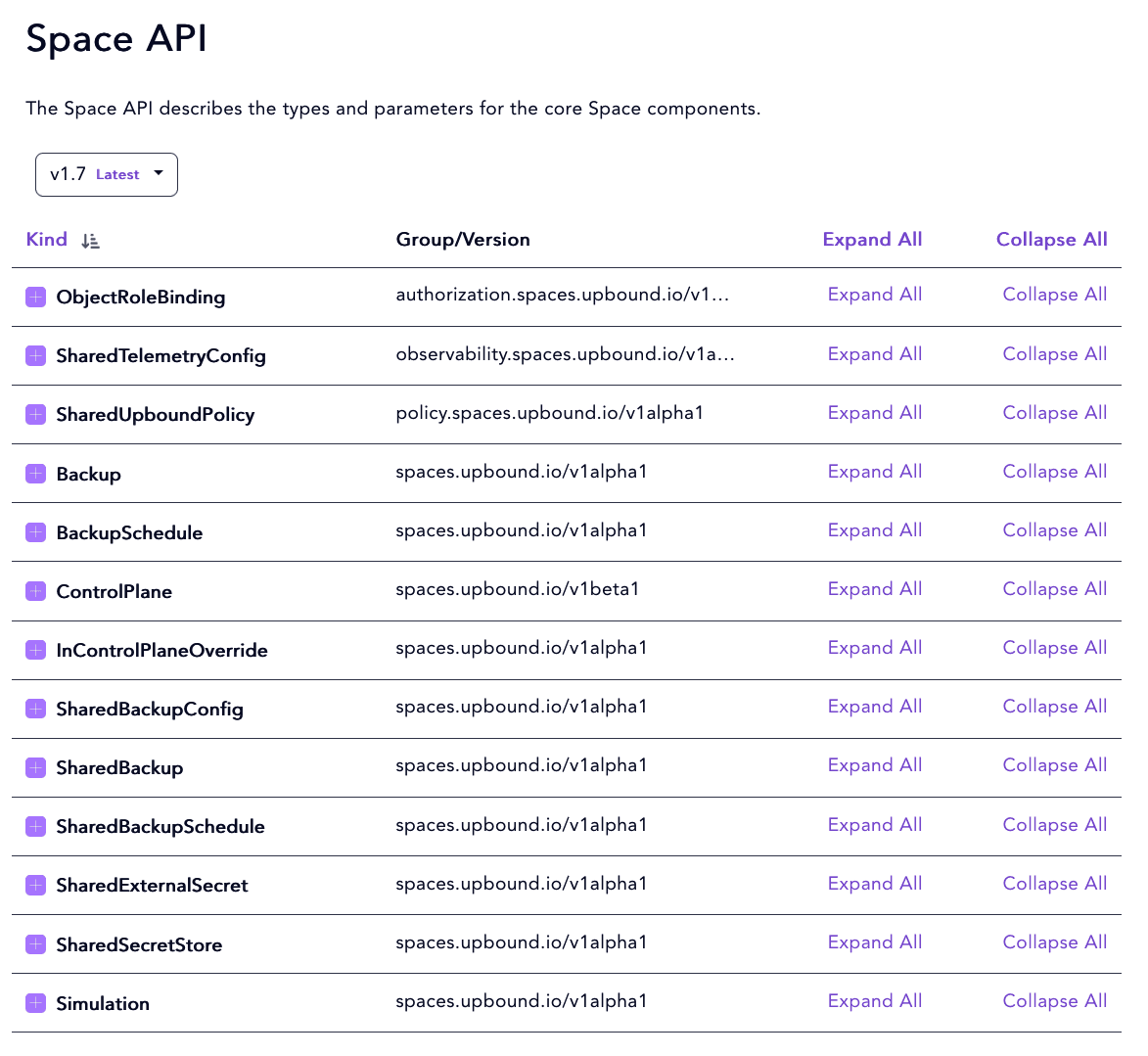Click the plus icon beside ObjectRoleBinding
This screenshot has width=1148, height=1056.
36,297
